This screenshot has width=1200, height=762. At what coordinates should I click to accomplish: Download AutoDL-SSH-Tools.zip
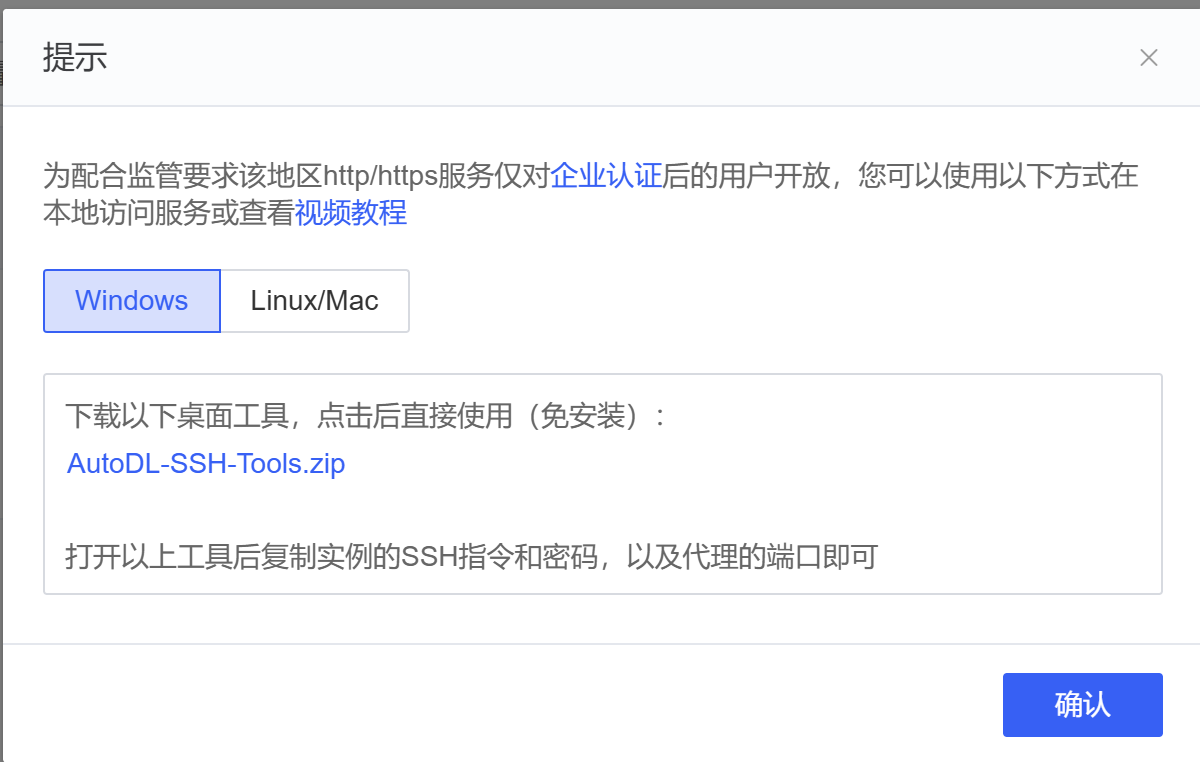click(x=206, y=464)
